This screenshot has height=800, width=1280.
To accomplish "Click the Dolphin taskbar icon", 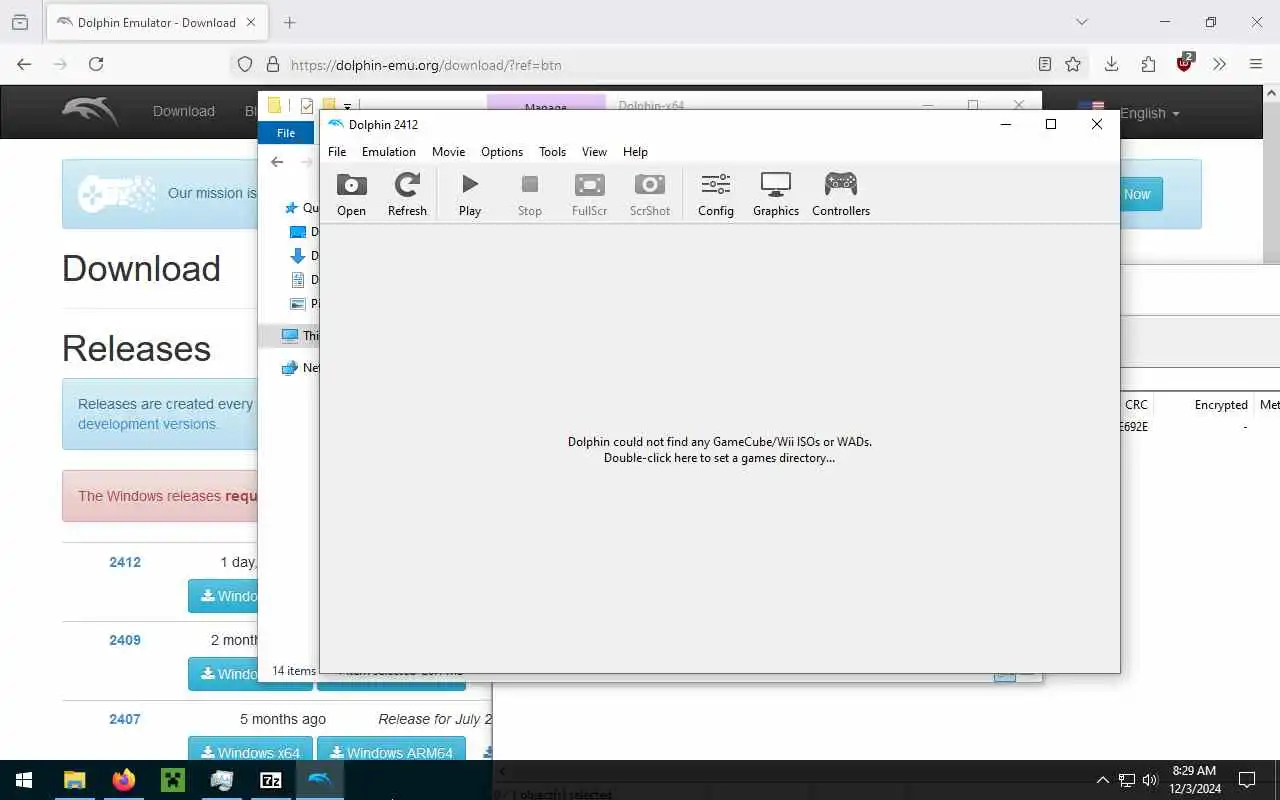I will click(319, 780).
